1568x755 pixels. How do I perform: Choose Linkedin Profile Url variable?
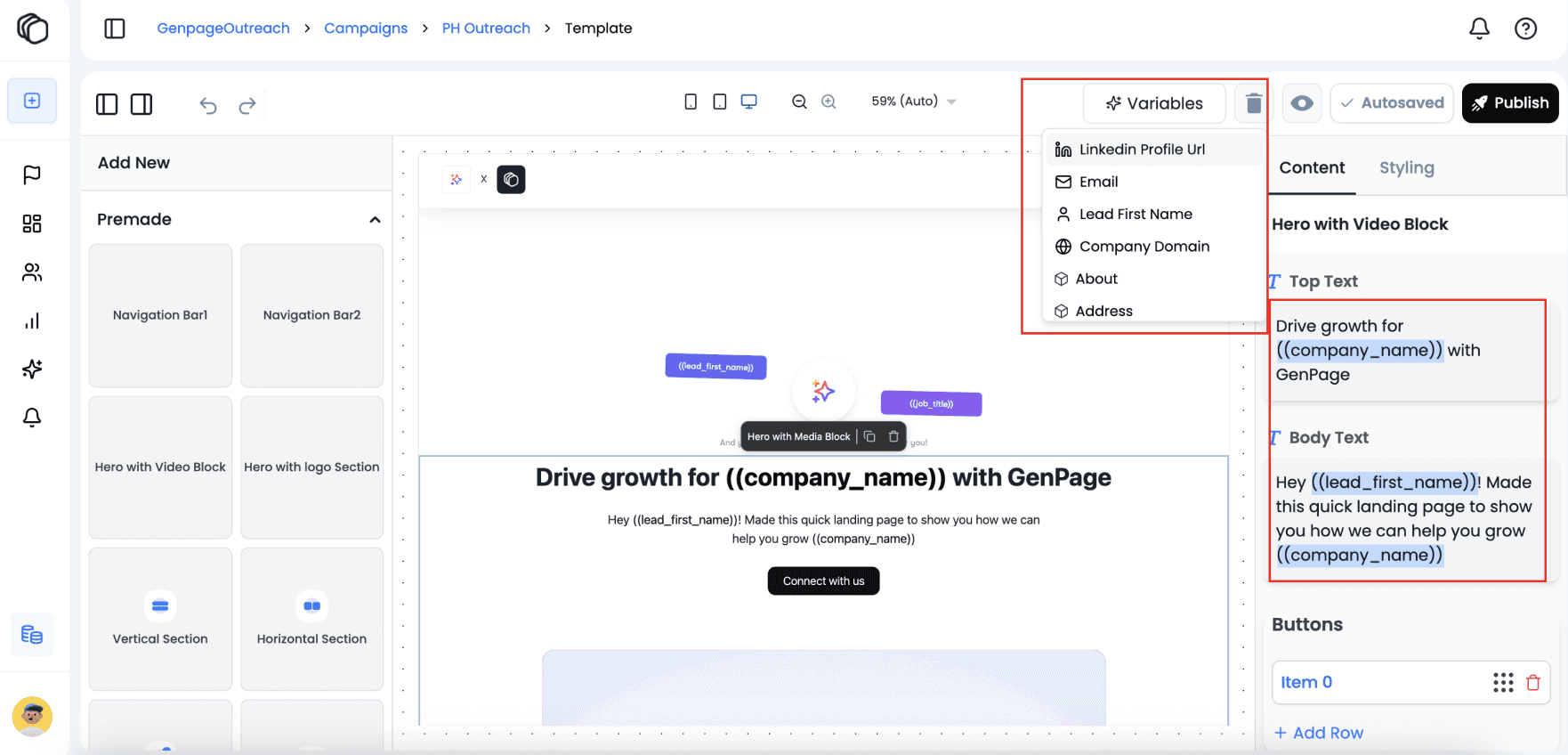tap(1153, 150)
